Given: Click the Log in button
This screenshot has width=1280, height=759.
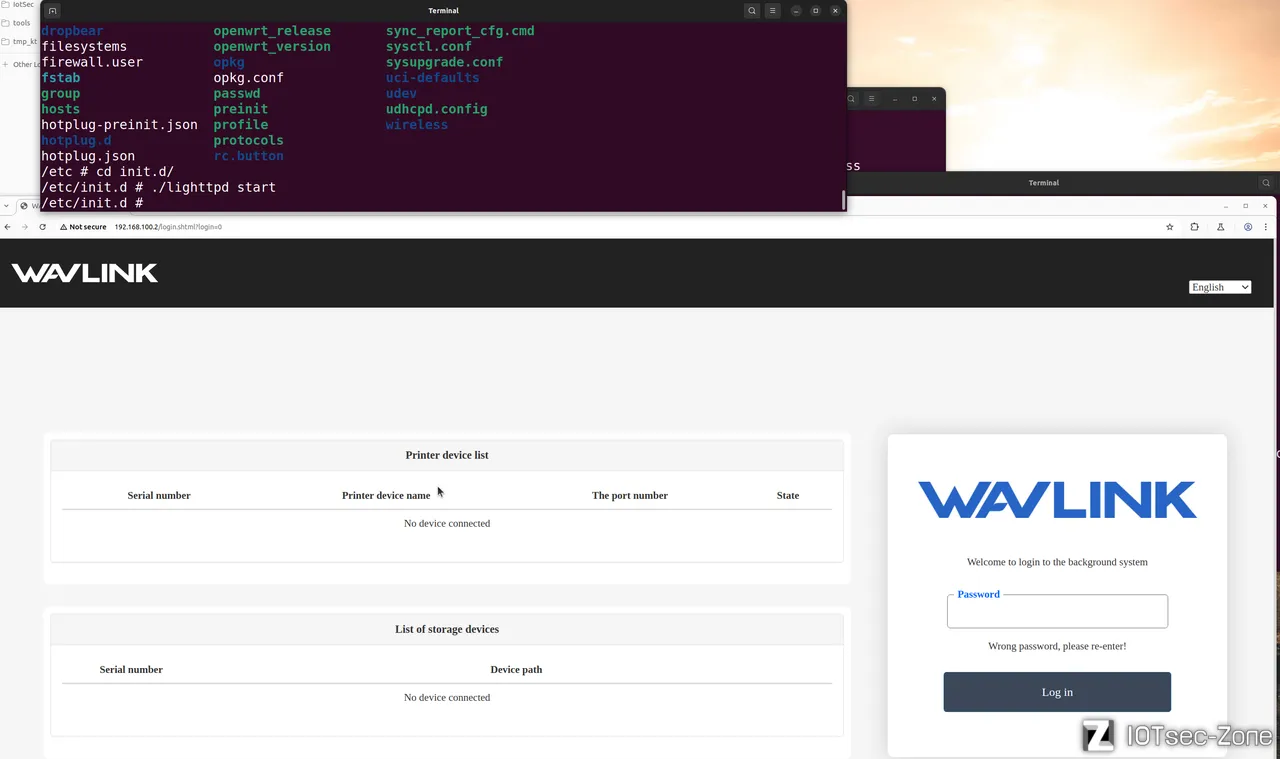Looking at the screenshot, I should point(1057,692).
